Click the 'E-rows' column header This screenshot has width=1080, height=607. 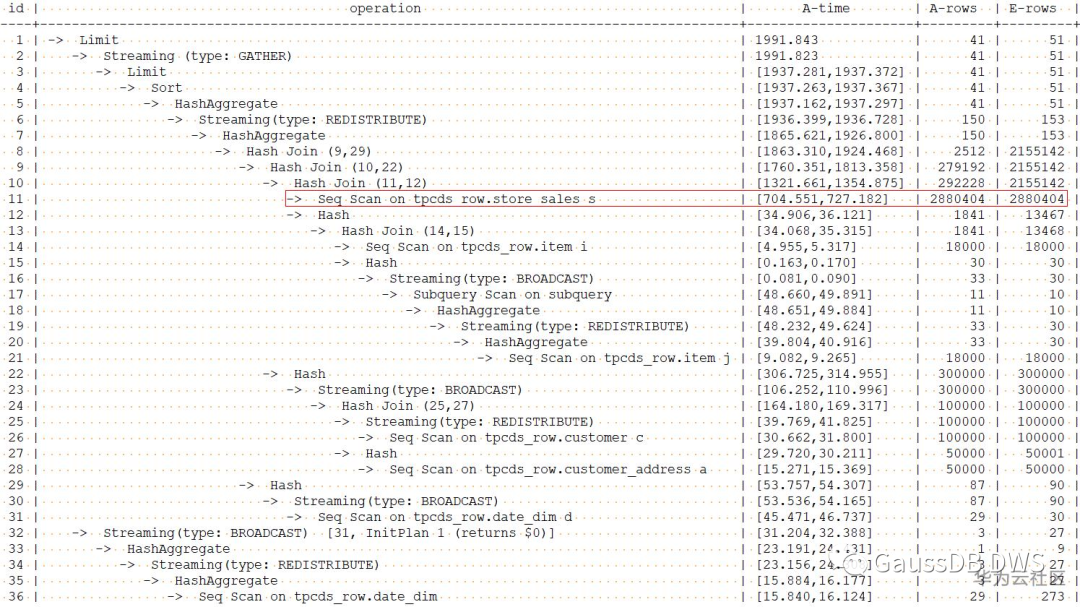pyautogui.click(x=1032, y=8)
